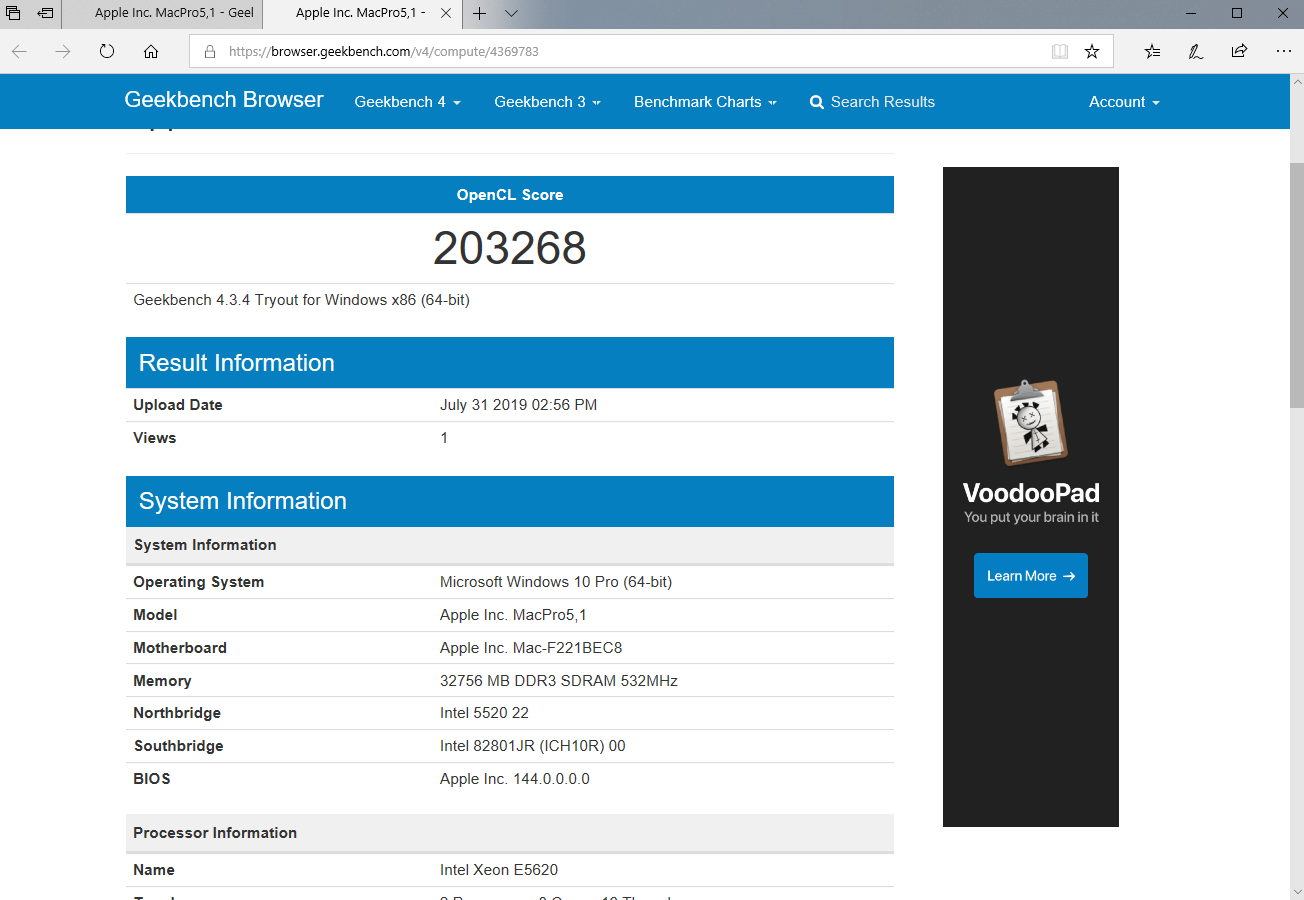This screenshot has height=900, width=1304.
Task: Expand the Geekbench 3 dropdown menu
Action: [x=548, y=102]
